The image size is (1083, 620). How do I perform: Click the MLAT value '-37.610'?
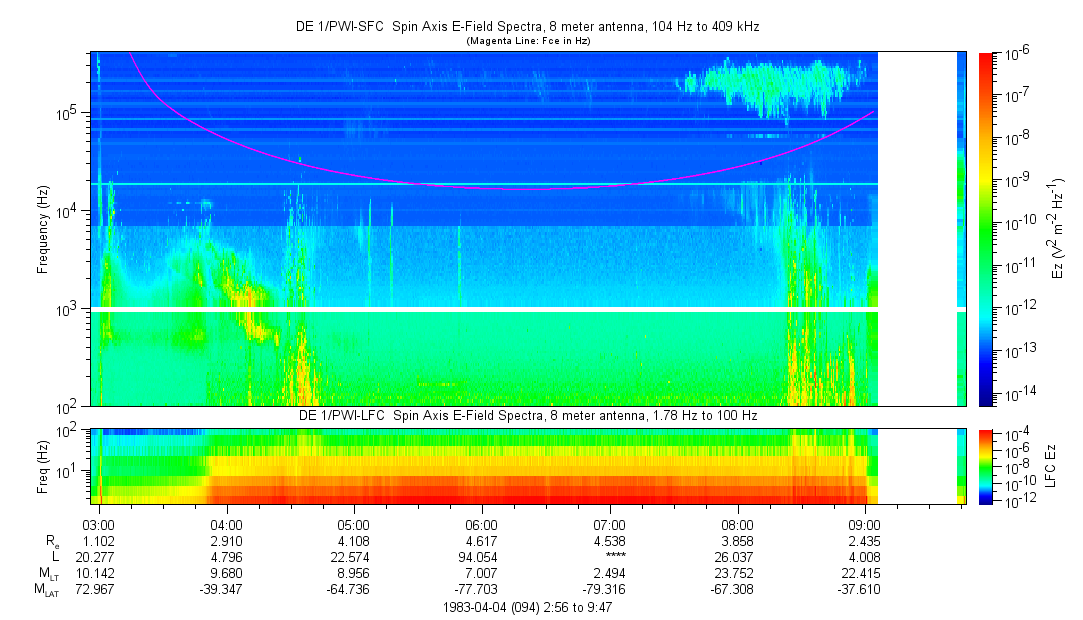point(861,589)
